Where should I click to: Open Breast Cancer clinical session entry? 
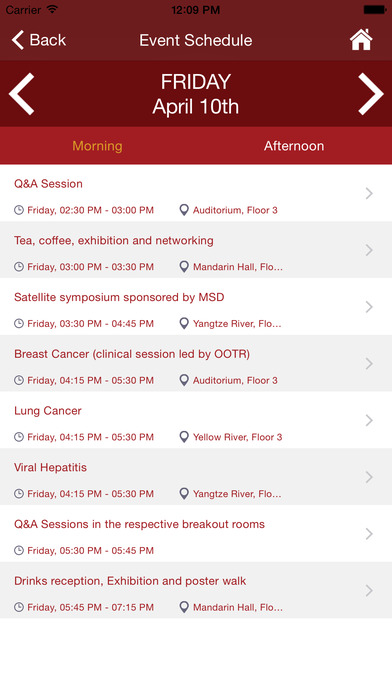[x=196, y=363]
